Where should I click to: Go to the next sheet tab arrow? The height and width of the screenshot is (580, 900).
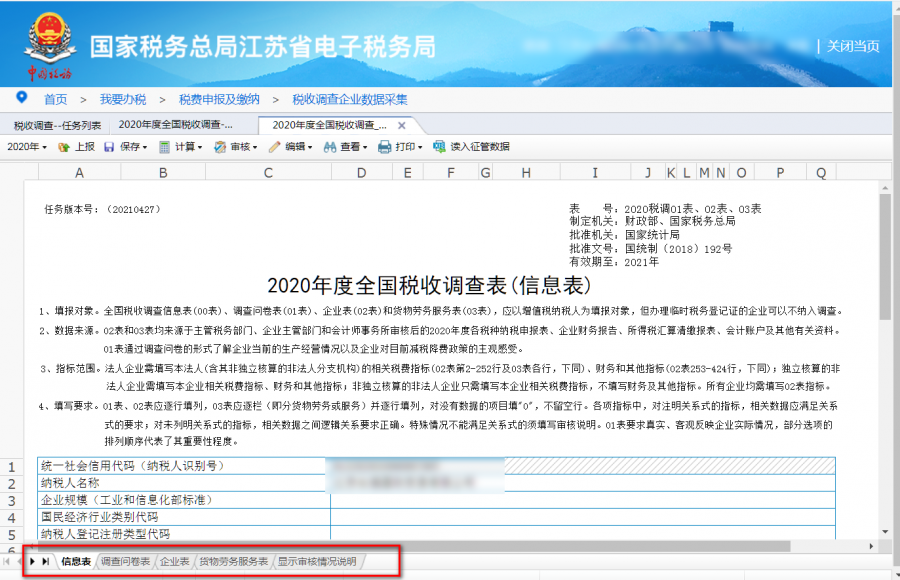pyautogui.click(x=33, y=561)
